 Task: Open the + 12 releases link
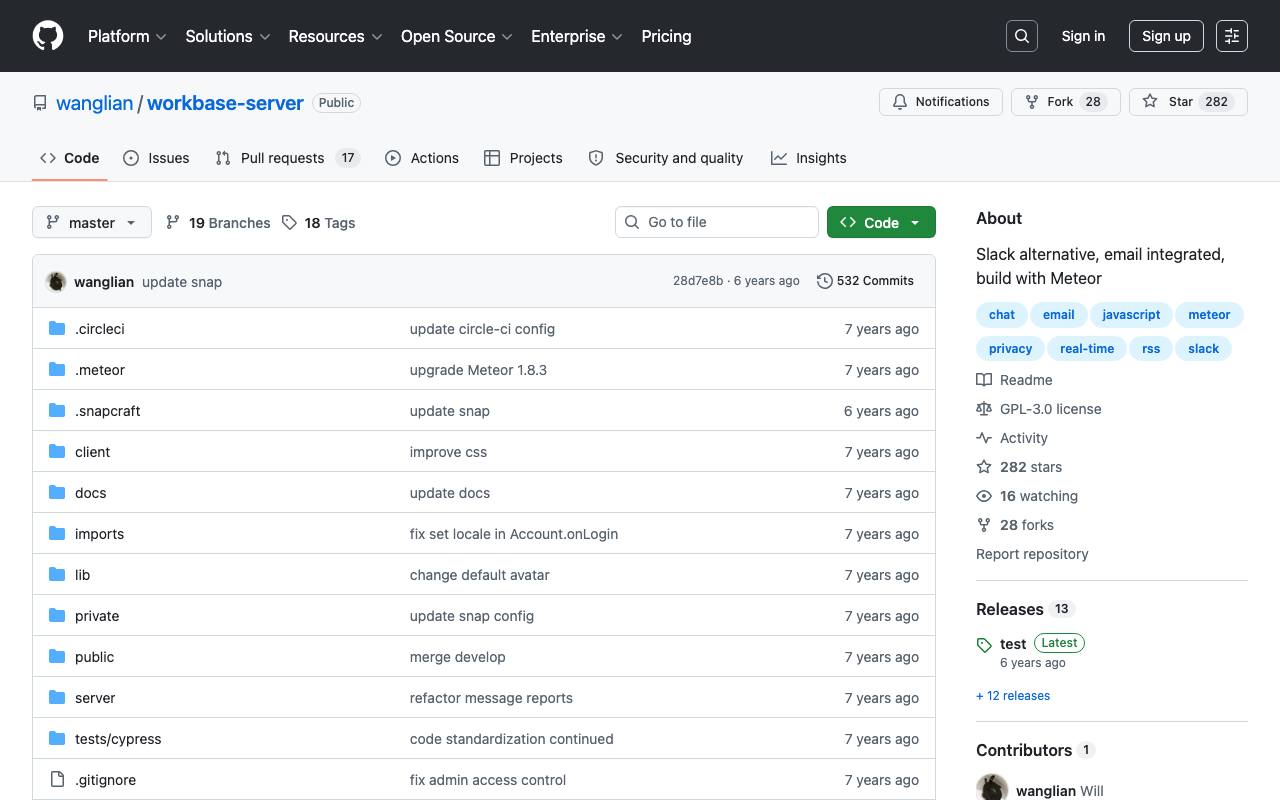point(1013,696)
